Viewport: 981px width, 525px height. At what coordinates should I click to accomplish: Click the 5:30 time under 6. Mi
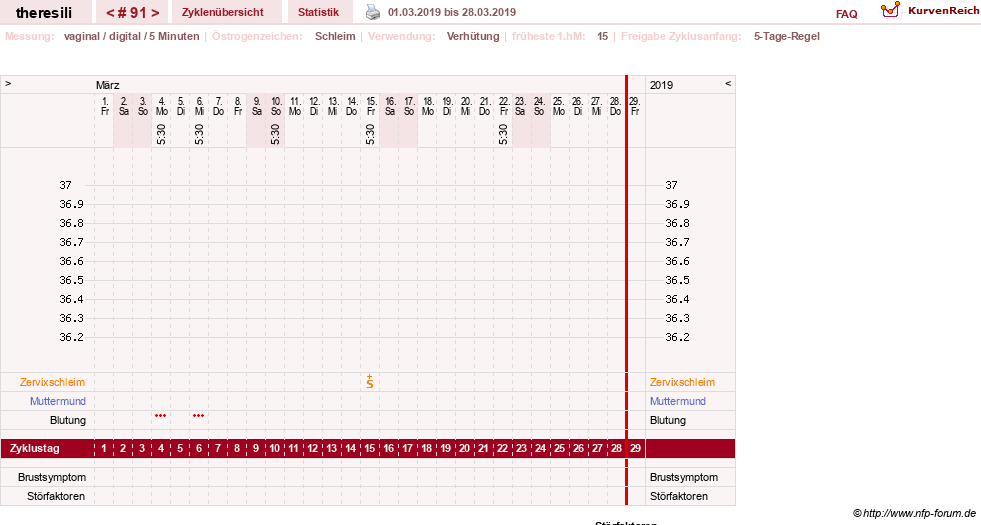pyautogui.click(x=199, y=135)
